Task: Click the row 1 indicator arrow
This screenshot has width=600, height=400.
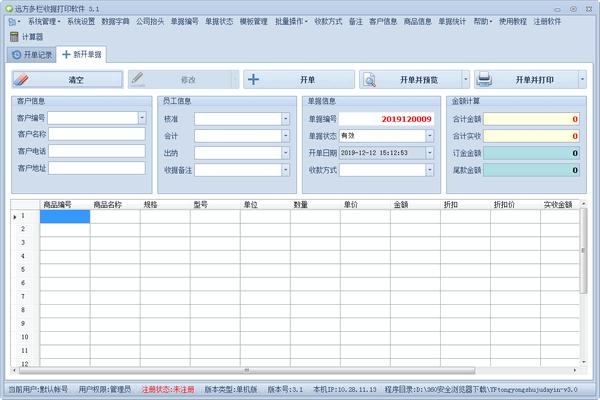Action: [x=15, y=217]
